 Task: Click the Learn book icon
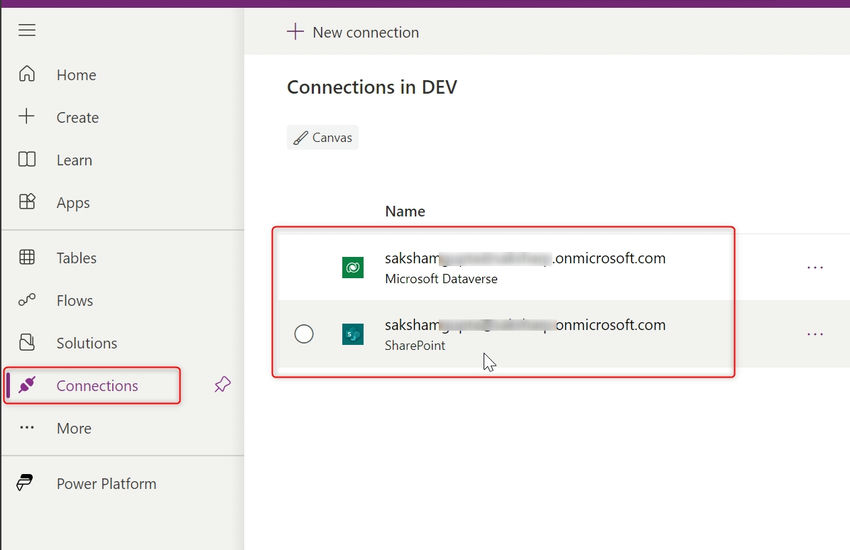click(x=27, y=159)
